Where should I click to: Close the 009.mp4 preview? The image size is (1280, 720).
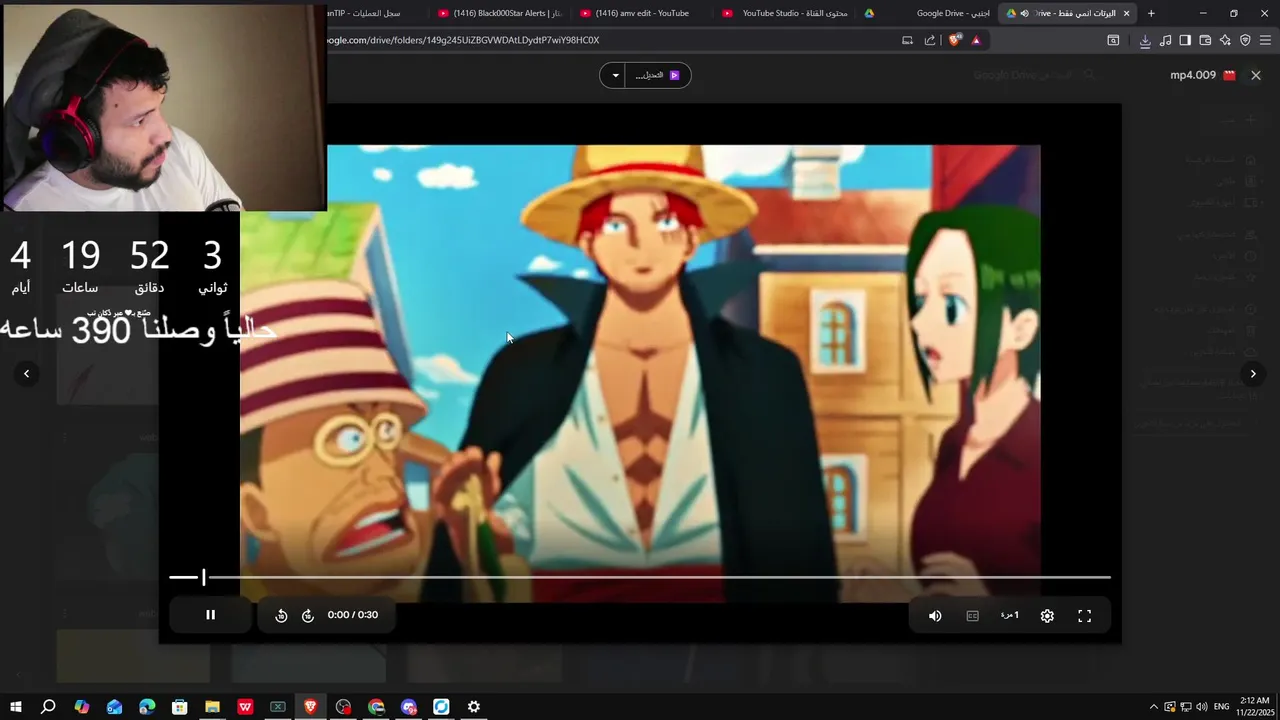pos(1256,75)
